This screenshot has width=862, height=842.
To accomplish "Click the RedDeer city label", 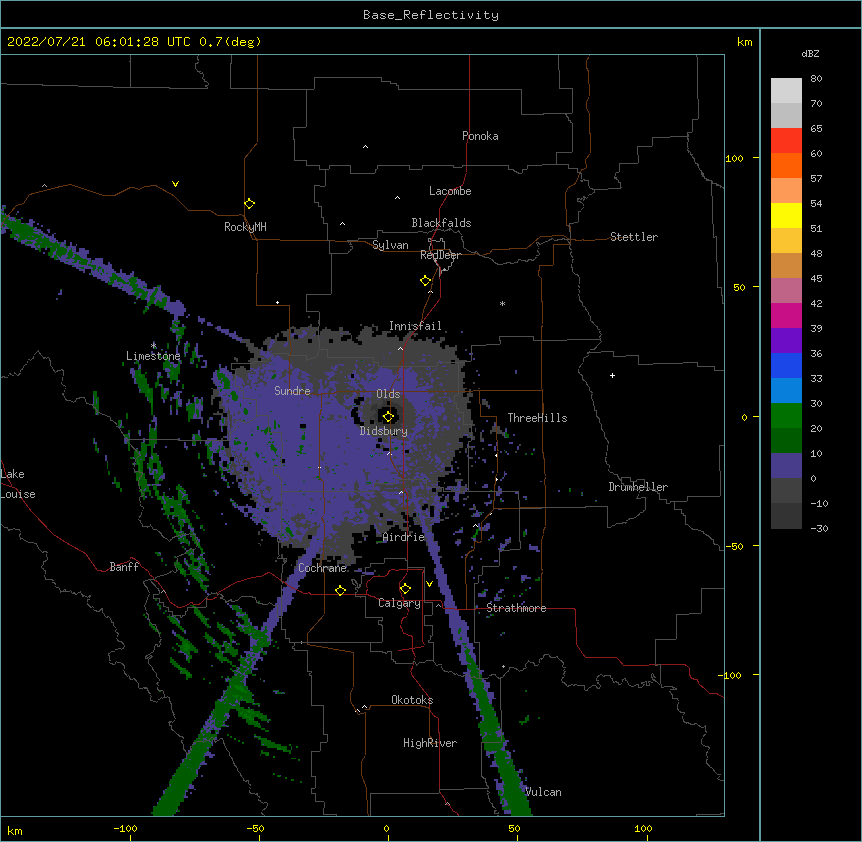I will point(440,255).
